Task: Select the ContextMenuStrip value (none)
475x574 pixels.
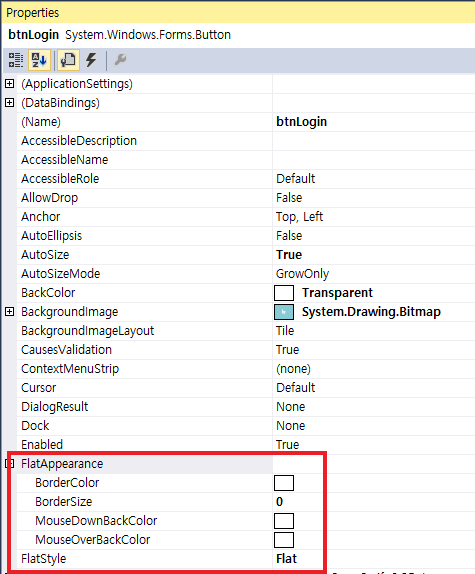Action: (x=293, y=369)
